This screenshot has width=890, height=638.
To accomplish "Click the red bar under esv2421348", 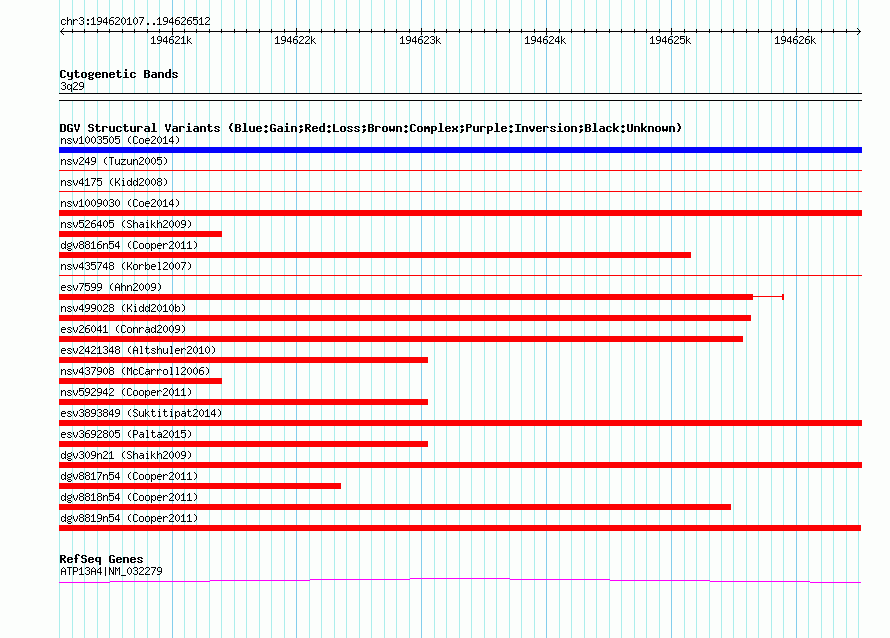I will click(x=244, y=360).
